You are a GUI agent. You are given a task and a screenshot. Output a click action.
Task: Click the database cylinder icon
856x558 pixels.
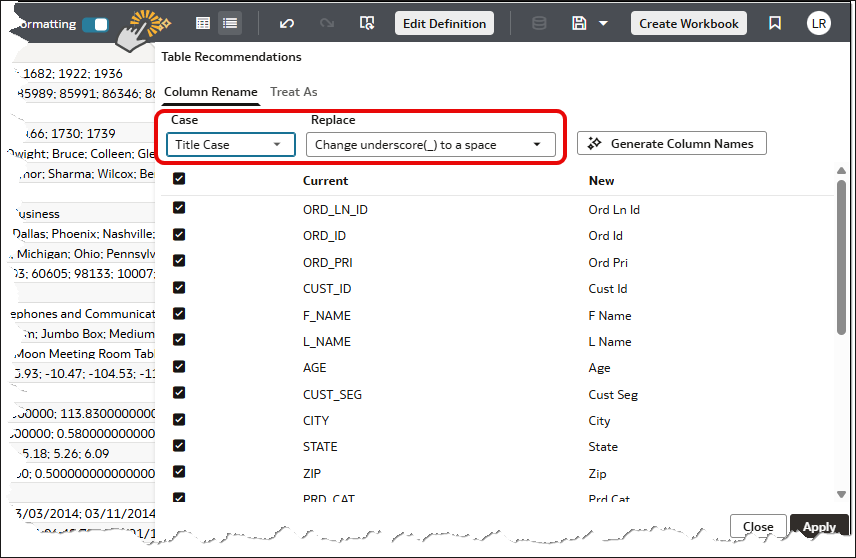click(x=539, y=23)
